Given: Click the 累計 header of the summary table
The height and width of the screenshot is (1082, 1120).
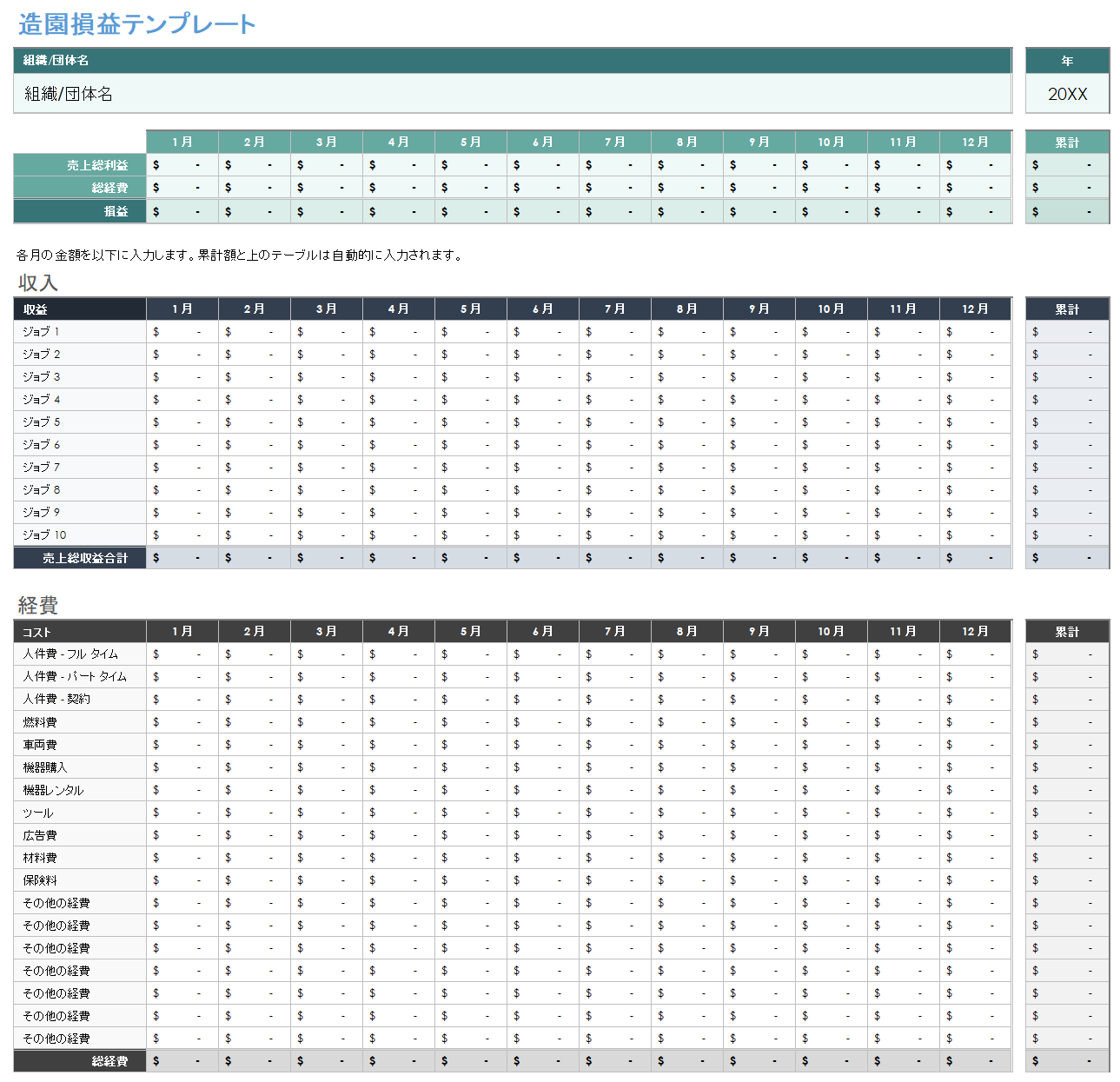Looking at the screenshot, I should pyautogui.click(x=1067, y=142).
